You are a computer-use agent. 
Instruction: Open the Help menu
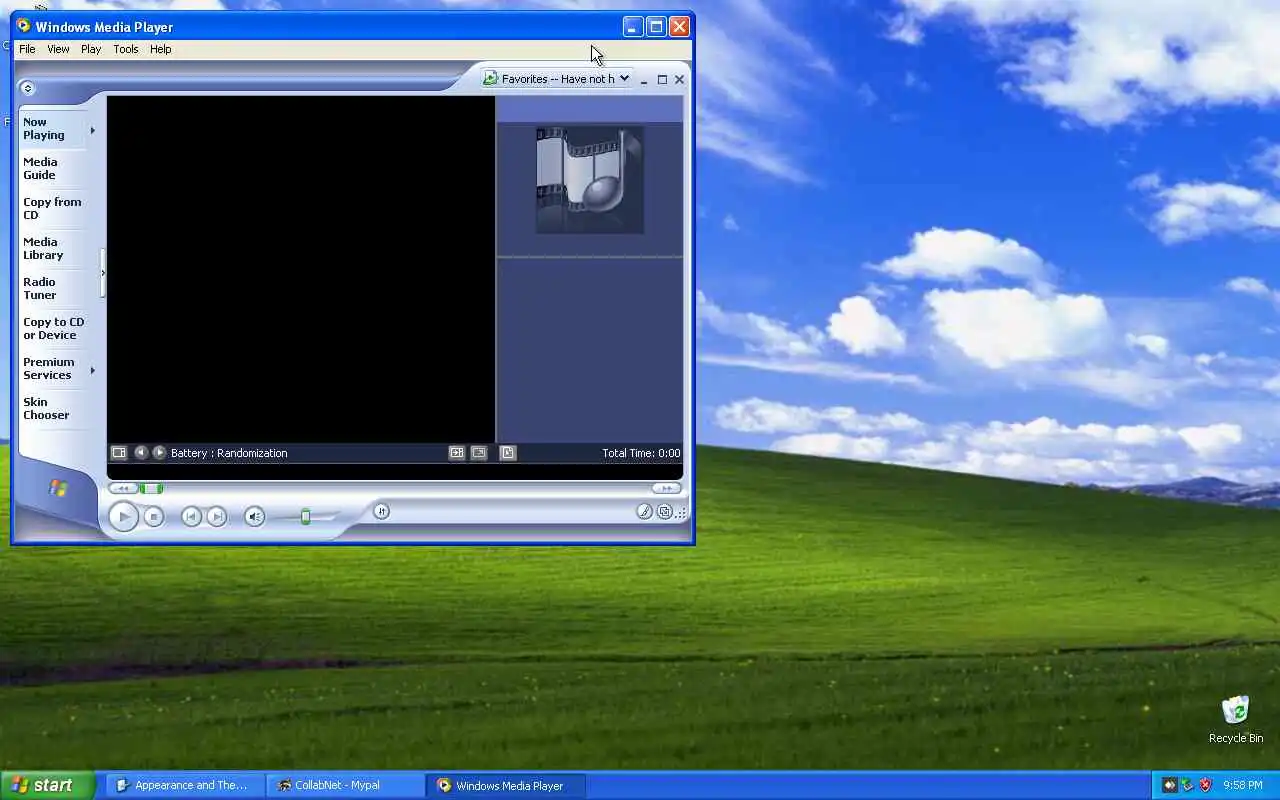tap(160, 49)
